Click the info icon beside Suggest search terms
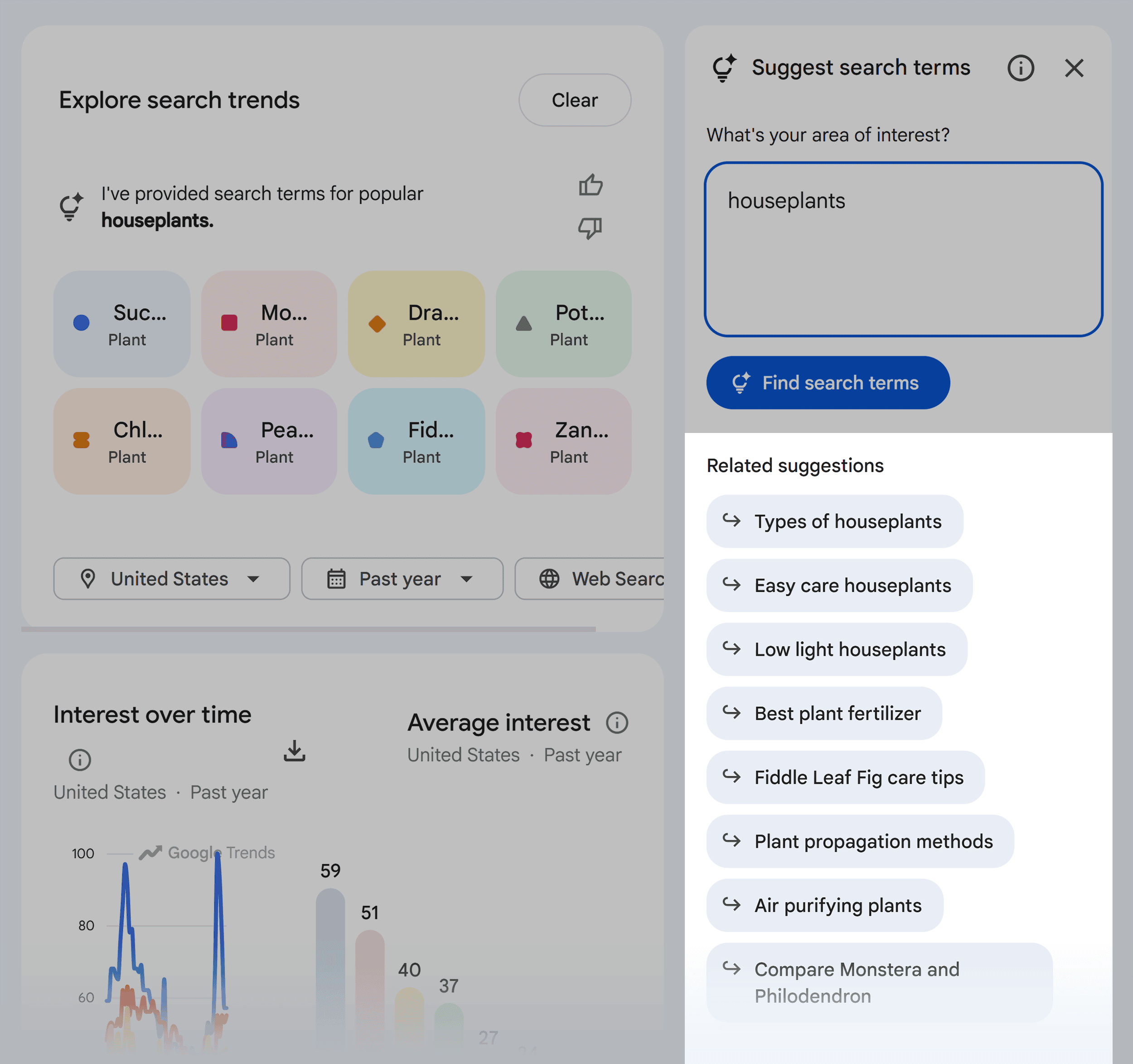 click(1020, 68)
